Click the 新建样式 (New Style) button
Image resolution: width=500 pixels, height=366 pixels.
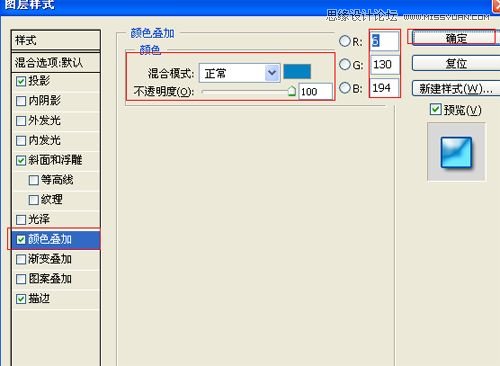pyautogui.click(x=456, y=89)
